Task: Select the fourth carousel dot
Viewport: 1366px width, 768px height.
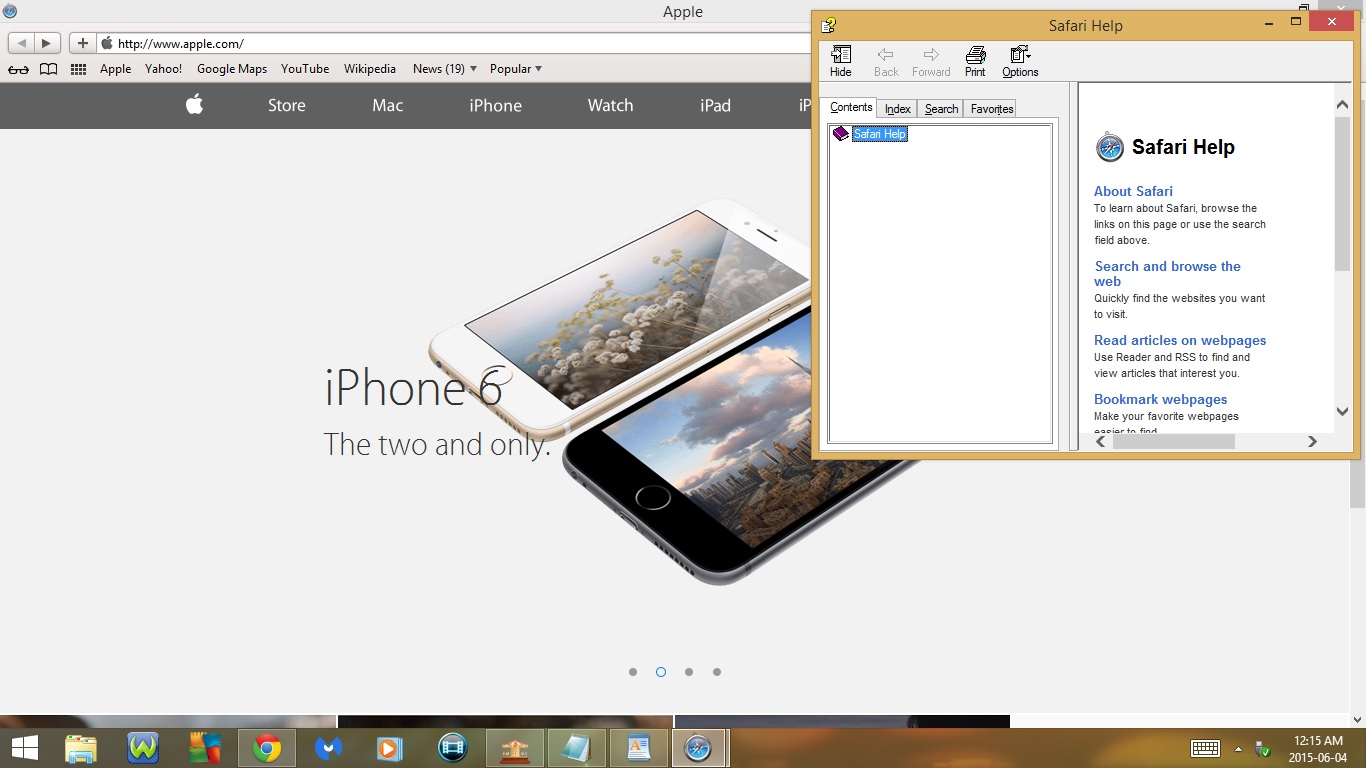Action: (x=717, y=672)
